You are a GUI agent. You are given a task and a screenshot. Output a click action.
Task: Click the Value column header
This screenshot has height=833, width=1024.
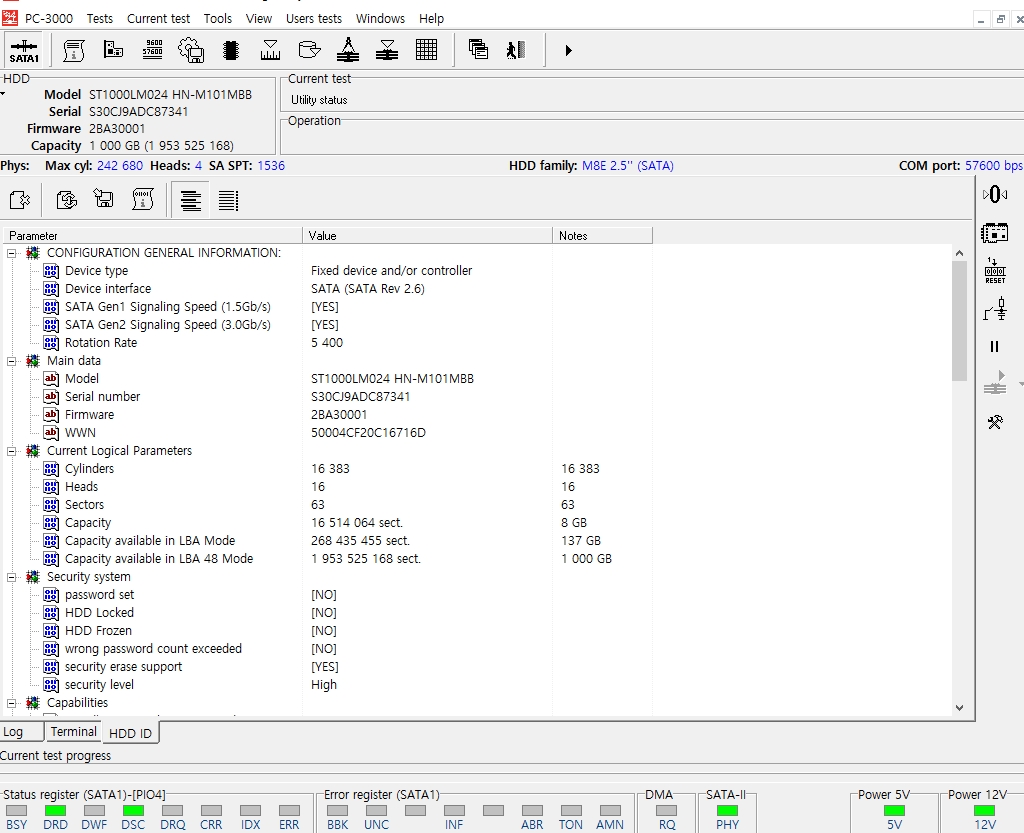427,236
